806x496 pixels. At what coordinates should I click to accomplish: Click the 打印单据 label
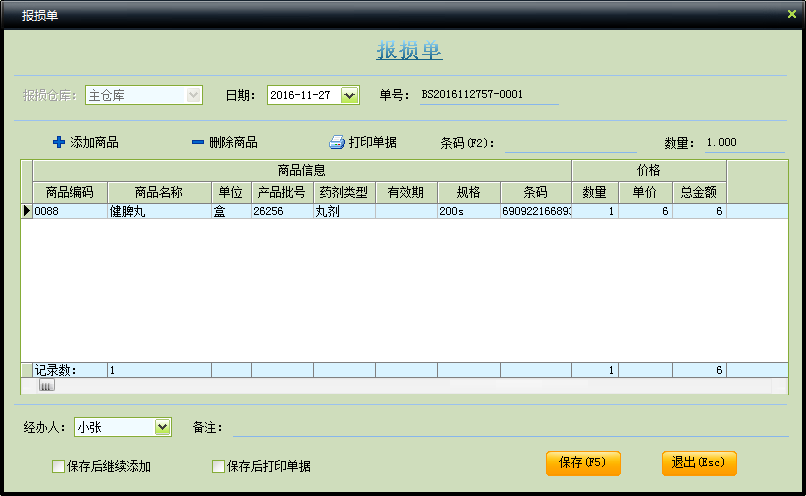click(373, 142)
